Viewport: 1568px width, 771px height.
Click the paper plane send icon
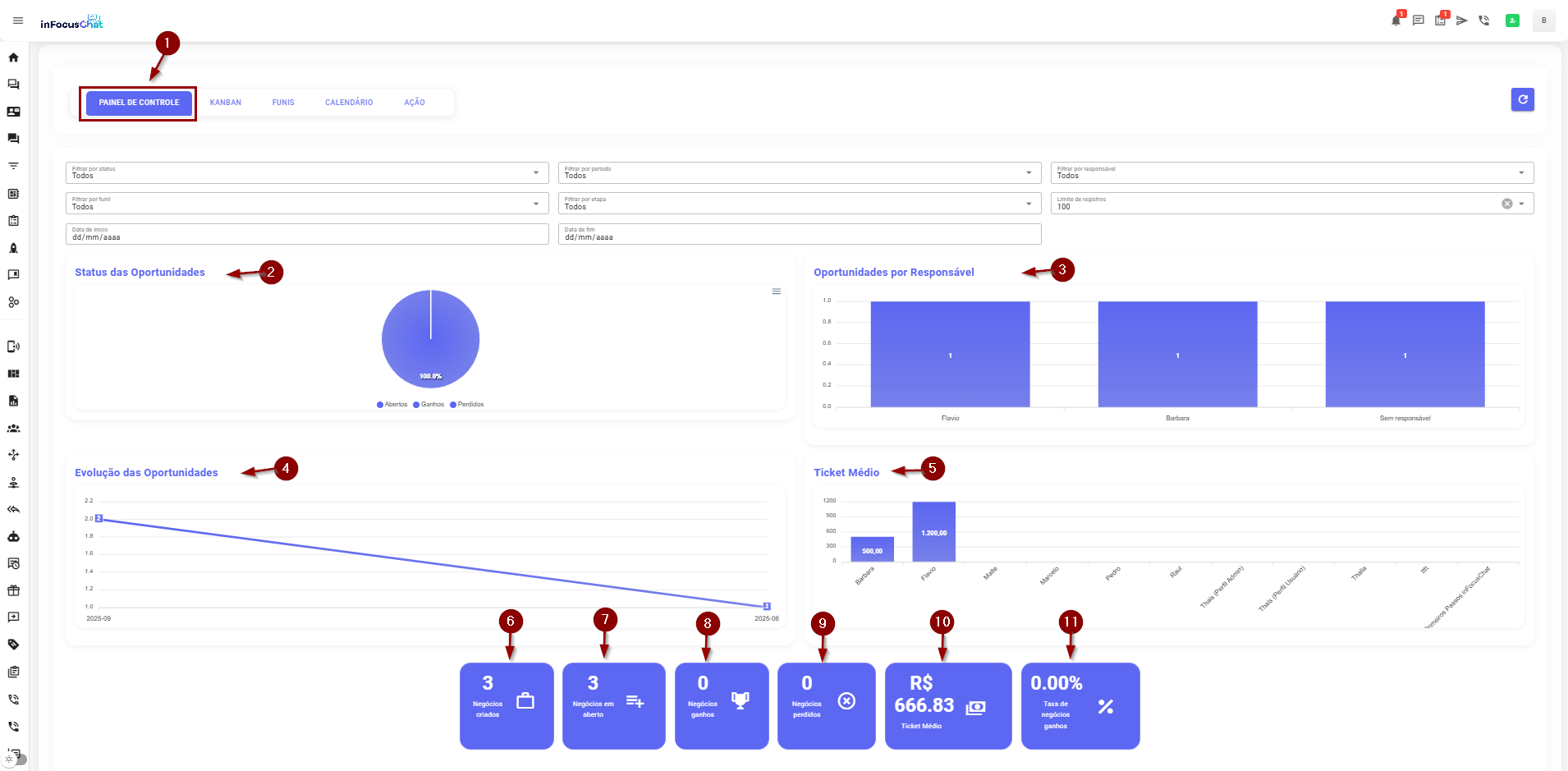pyautogui.click(x=1462, y=21)
